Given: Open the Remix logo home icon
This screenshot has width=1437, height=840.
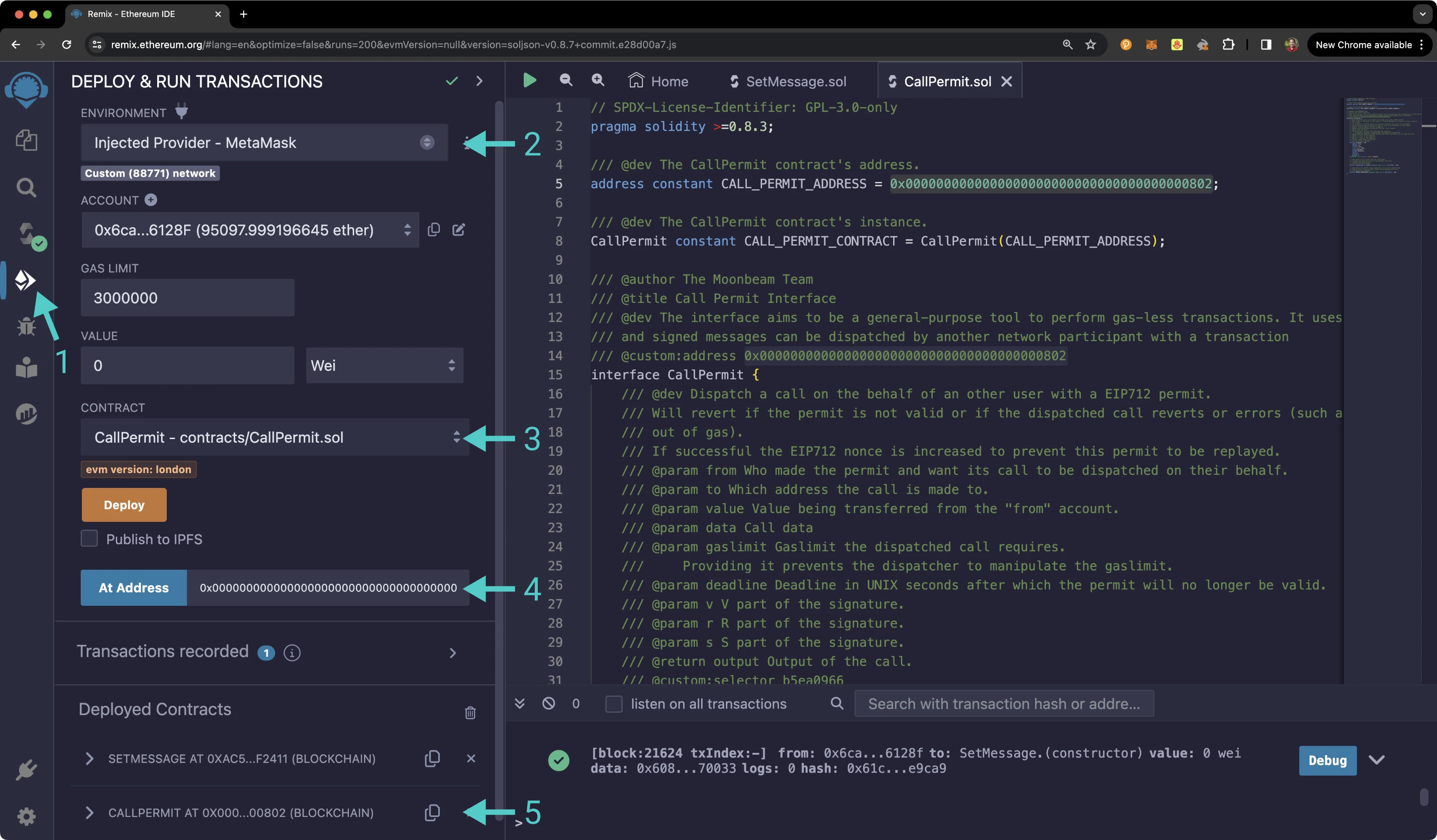Looking at the screenshot, I should pos(26,90).
